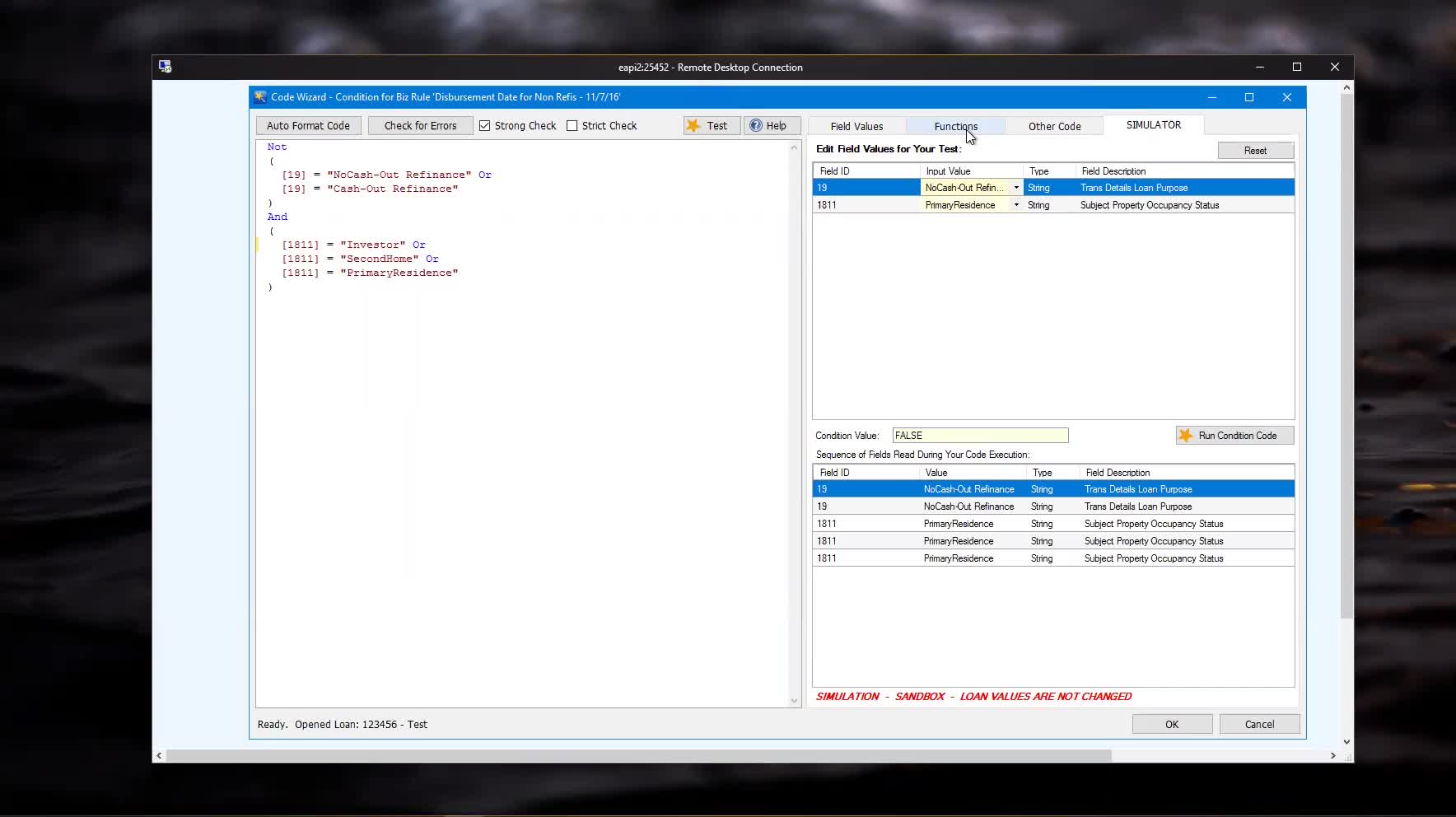Open the dropdown for field 19 input value
Screen dimensions: 1456x817
point(1016,188)
